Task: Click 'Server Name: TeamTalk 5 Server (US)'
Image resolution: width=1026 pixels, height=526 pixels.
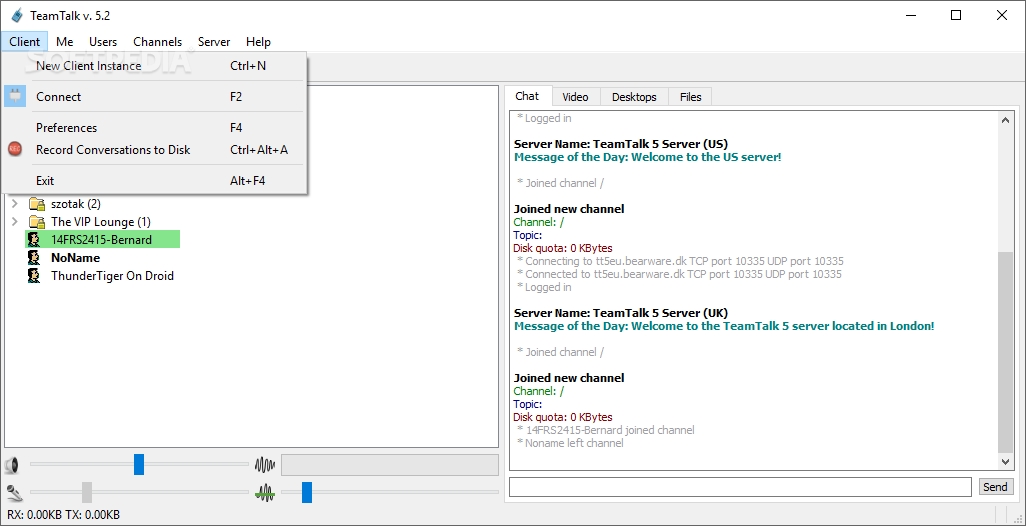Action: [x=620, y=144]
